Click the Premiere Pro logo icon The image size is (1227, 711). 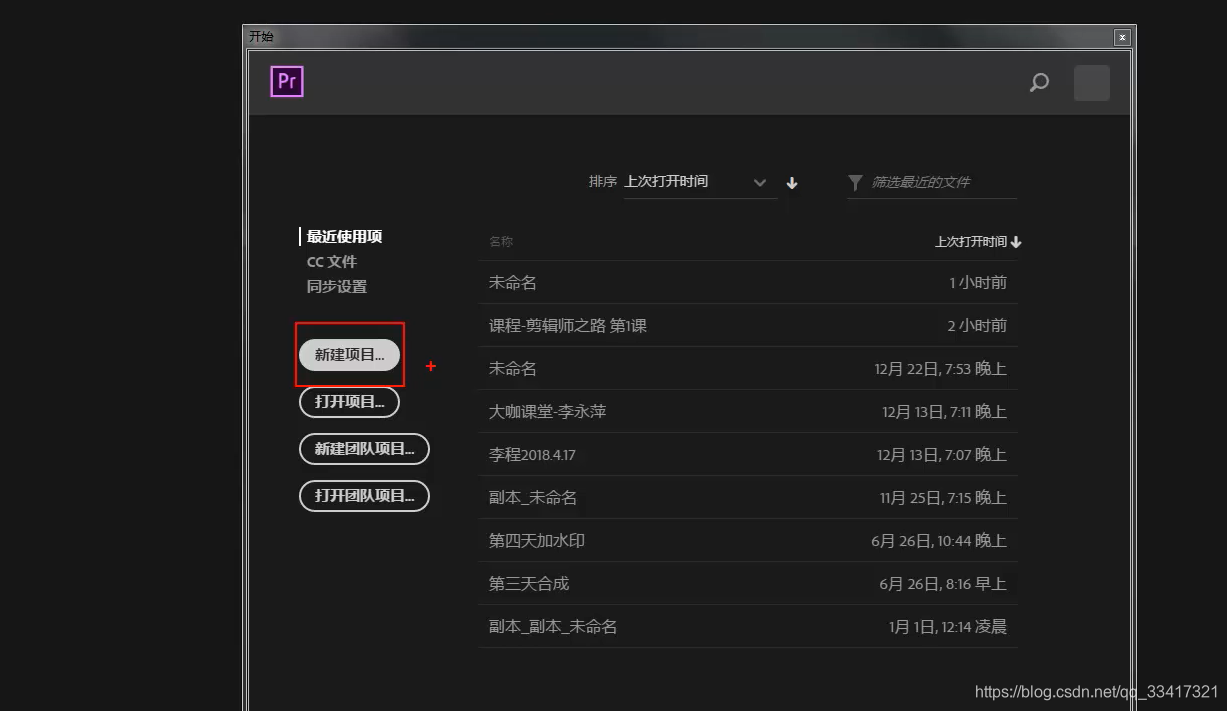(287, 81)
